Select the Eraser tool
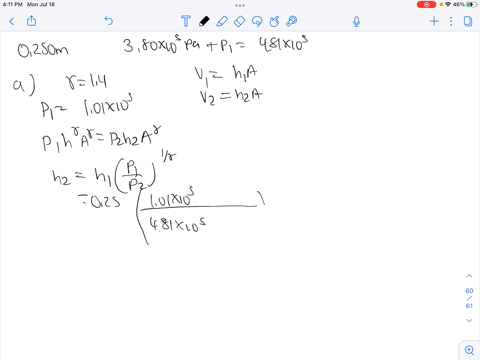The image size is (480, 360). pos(239,22)
